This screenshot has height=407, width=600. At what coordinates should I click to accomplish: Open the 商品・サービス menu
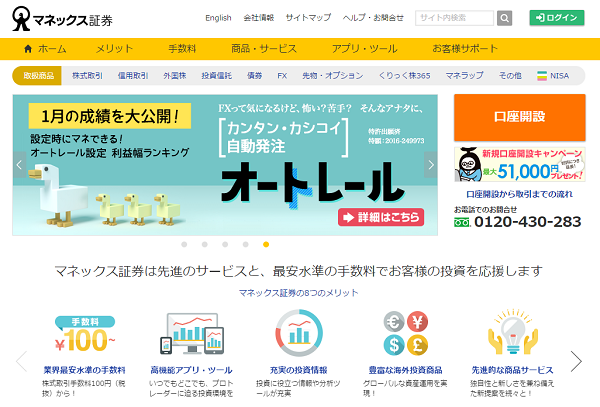coord(264,49)
